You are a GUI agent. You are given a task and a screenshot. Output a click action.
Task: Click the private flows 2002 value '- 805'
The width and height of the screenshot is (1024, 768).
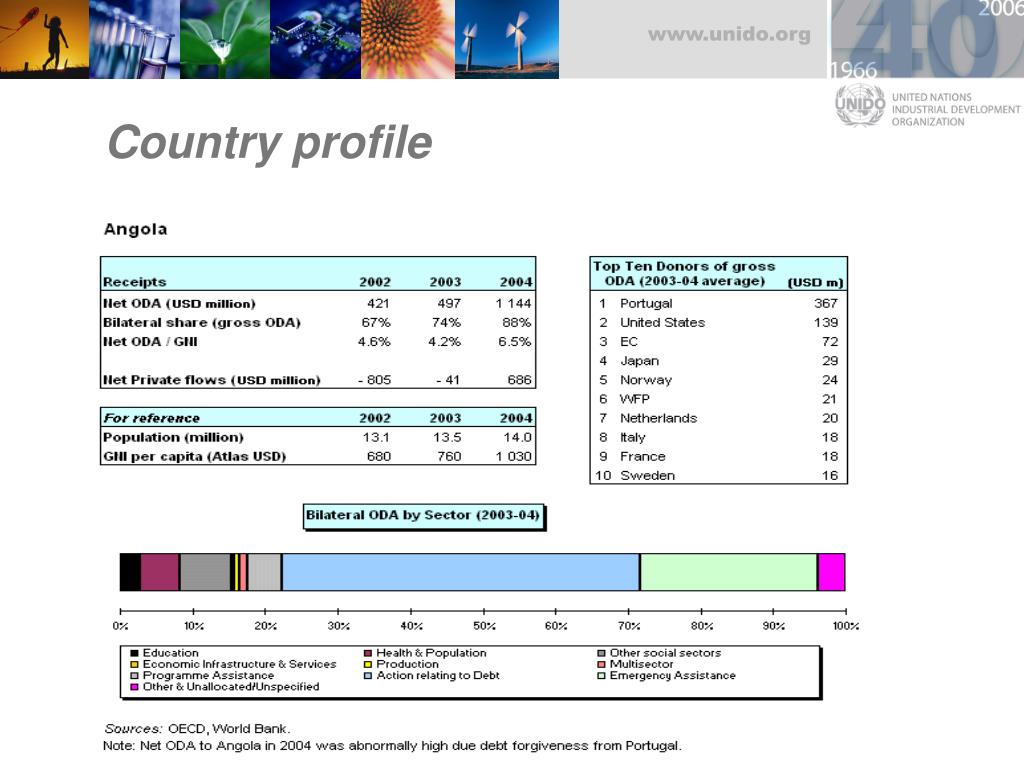click(375, 380)
